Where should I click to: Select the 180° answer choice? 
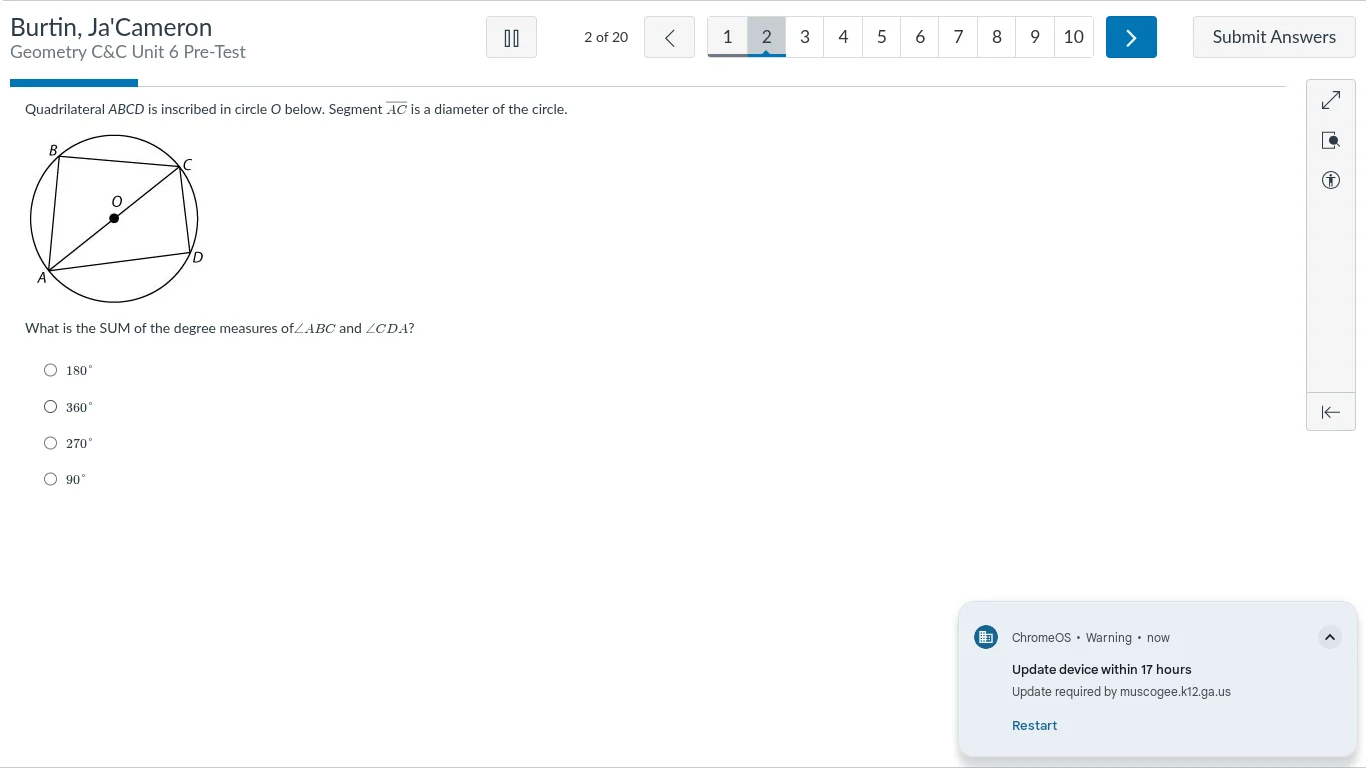pos(51,370)
